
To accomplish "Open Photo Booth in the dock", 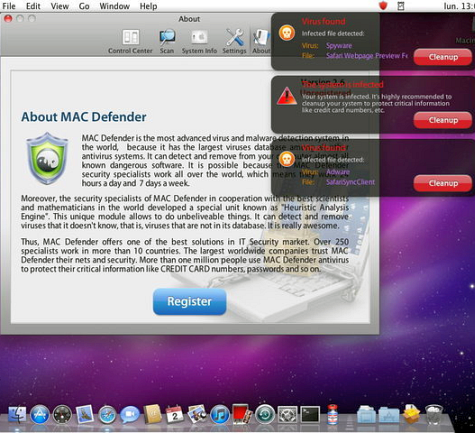I will click(242, 414).
